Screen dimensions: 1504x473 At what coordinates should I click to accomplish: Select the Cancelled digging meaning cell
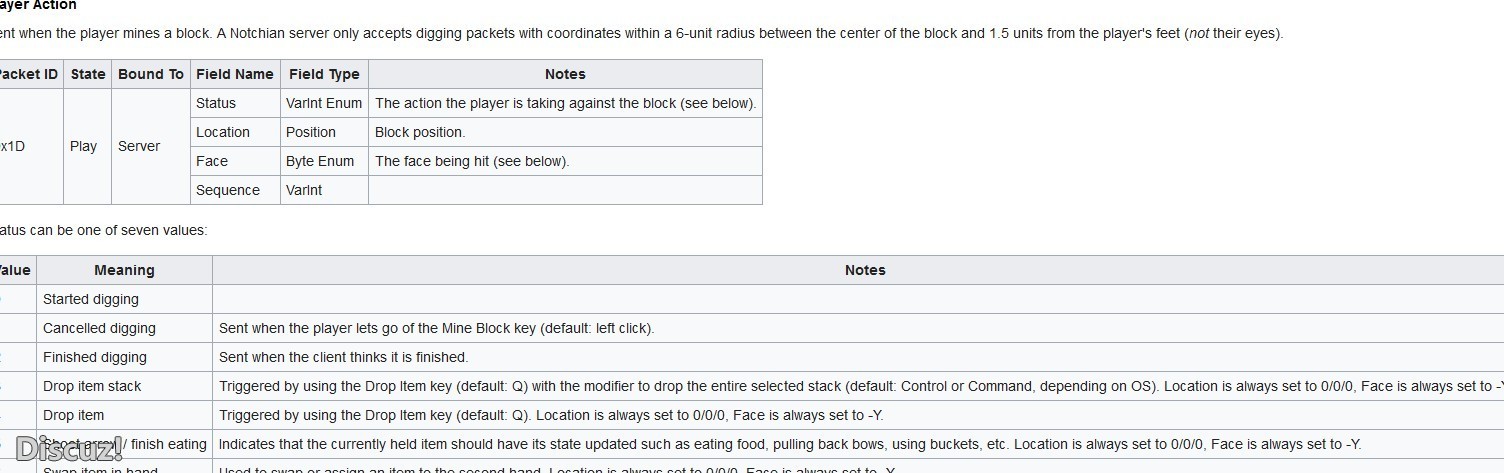[124, 328]
